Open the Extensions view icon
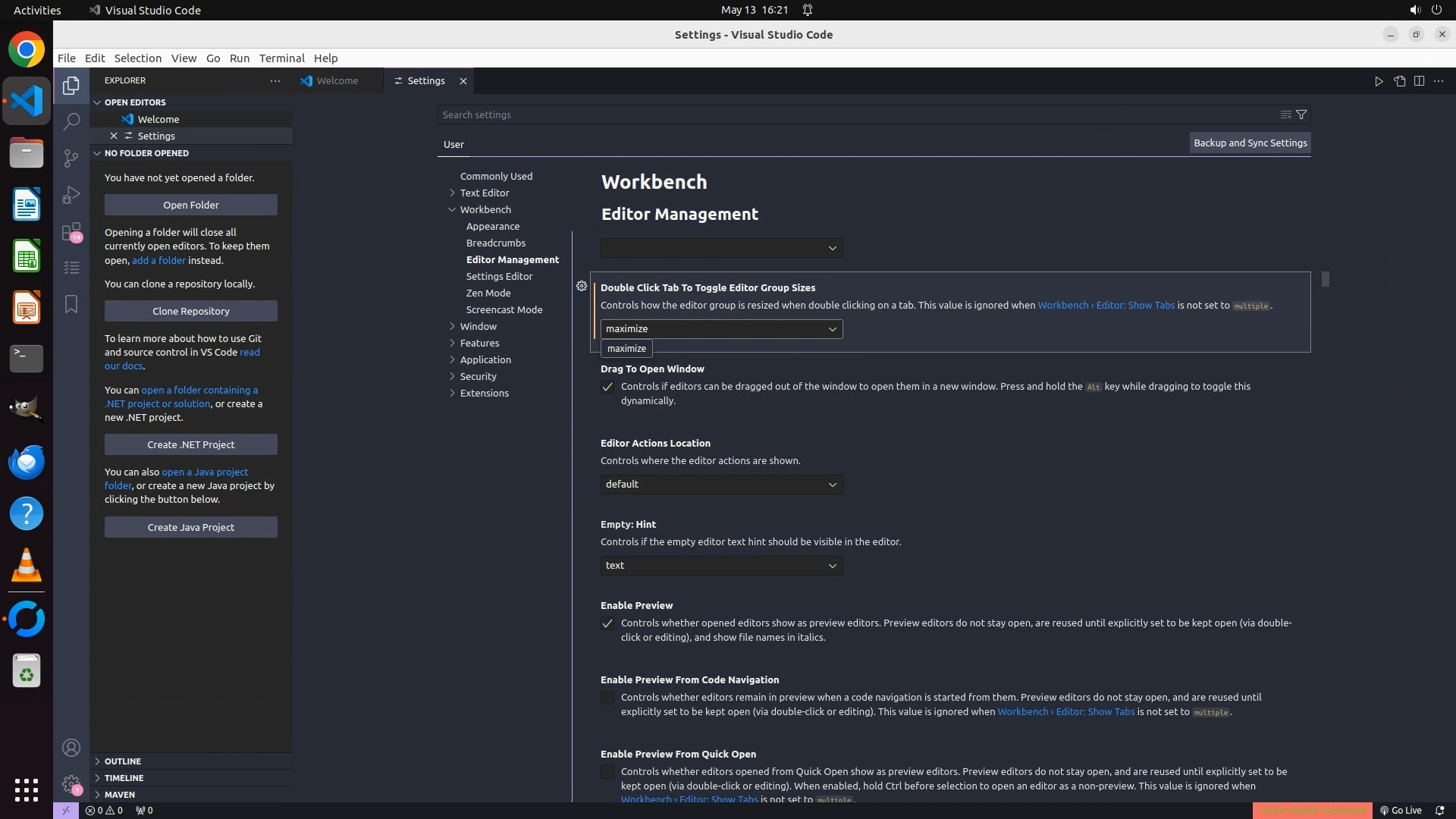1456x819 pixels. [71, 231]
